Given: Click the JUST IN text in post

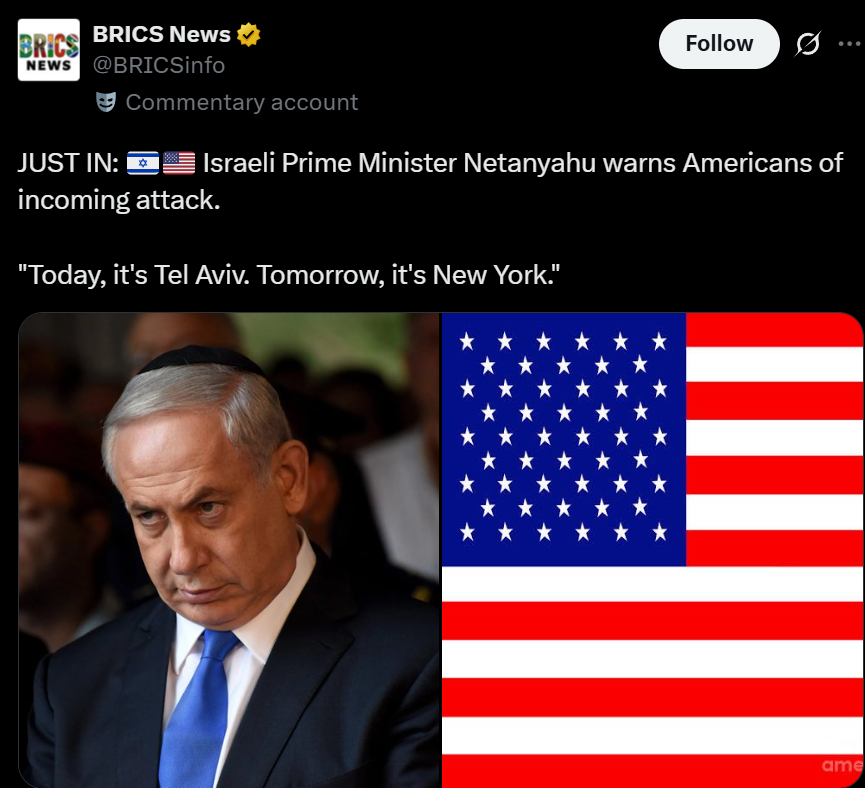Looking at the screenshot, I should coord(68,163).
